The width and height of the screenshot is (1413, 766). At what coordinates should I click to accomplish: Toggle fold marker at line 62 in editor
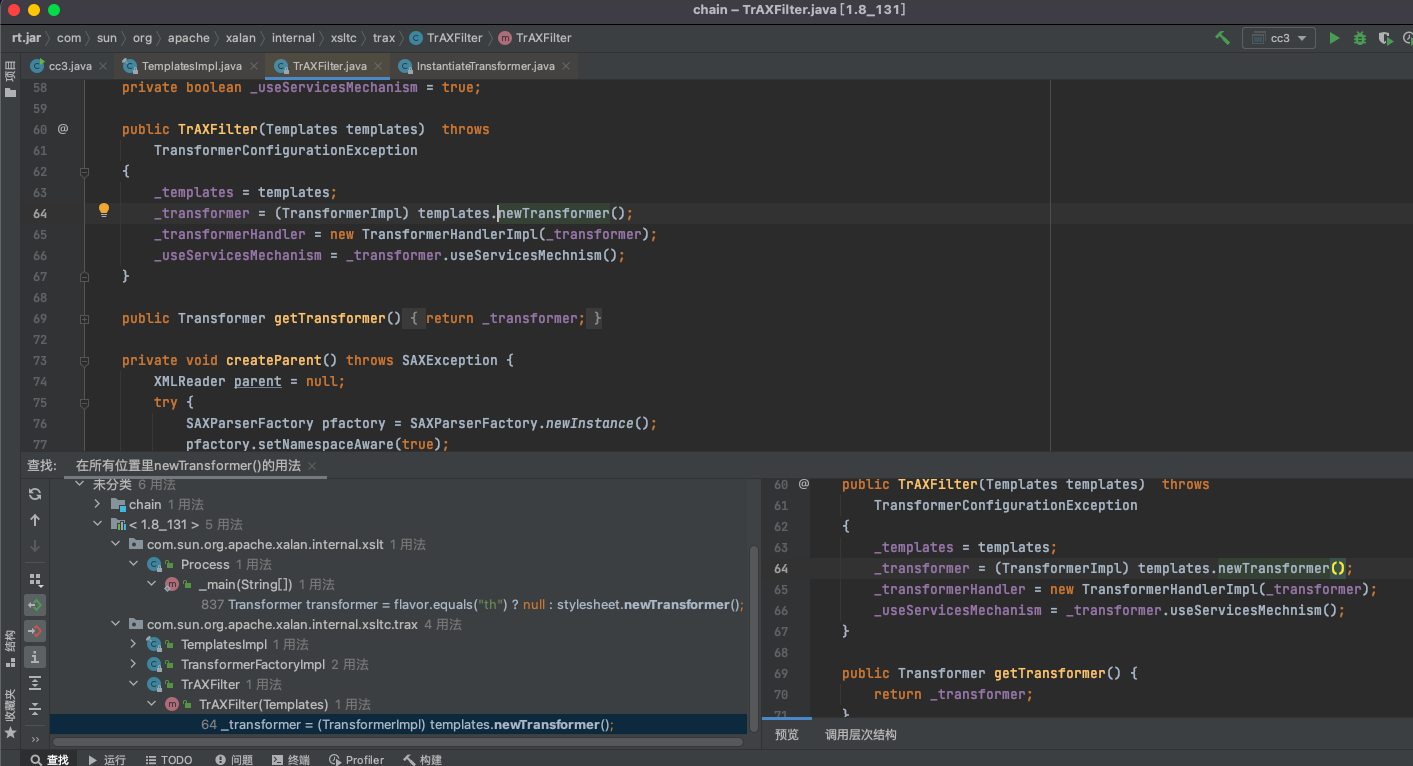pyautogui.click(x=85, y=171)
